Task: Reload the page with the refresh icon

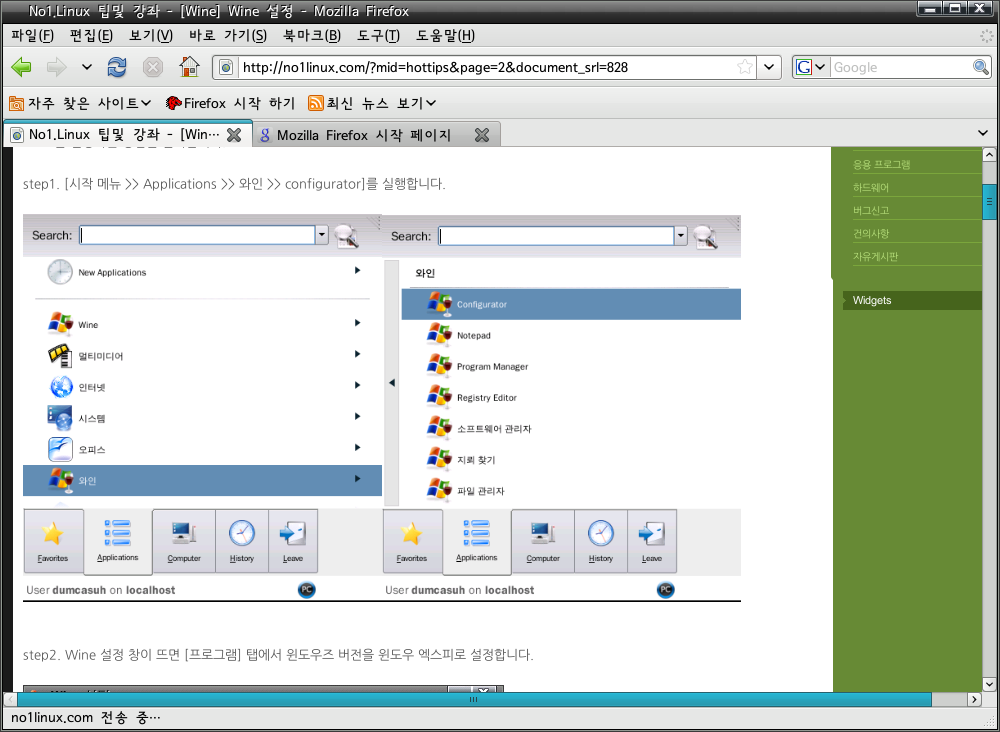Action: tap(117, 67)
